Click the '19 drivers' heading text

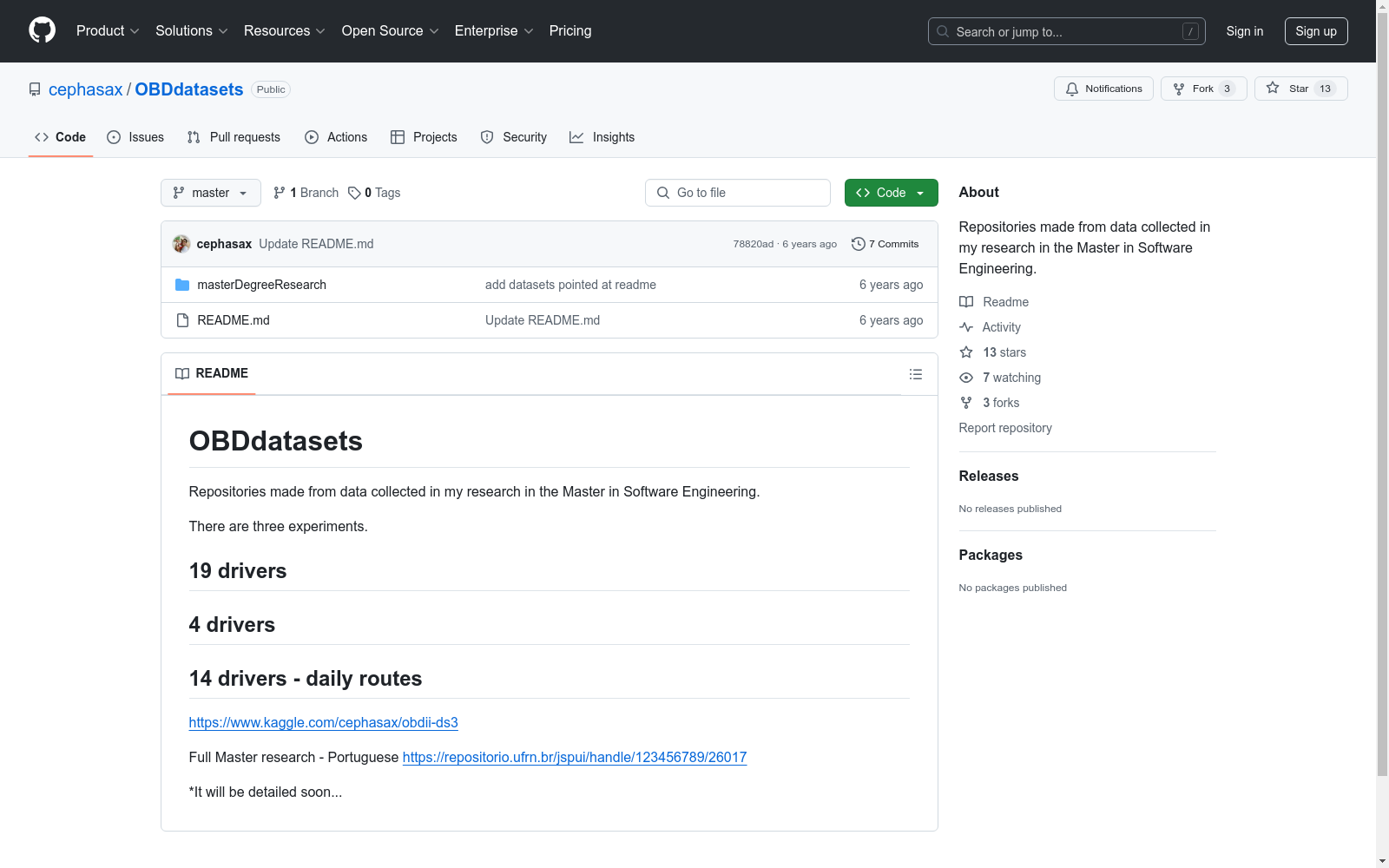coord(238,570)
